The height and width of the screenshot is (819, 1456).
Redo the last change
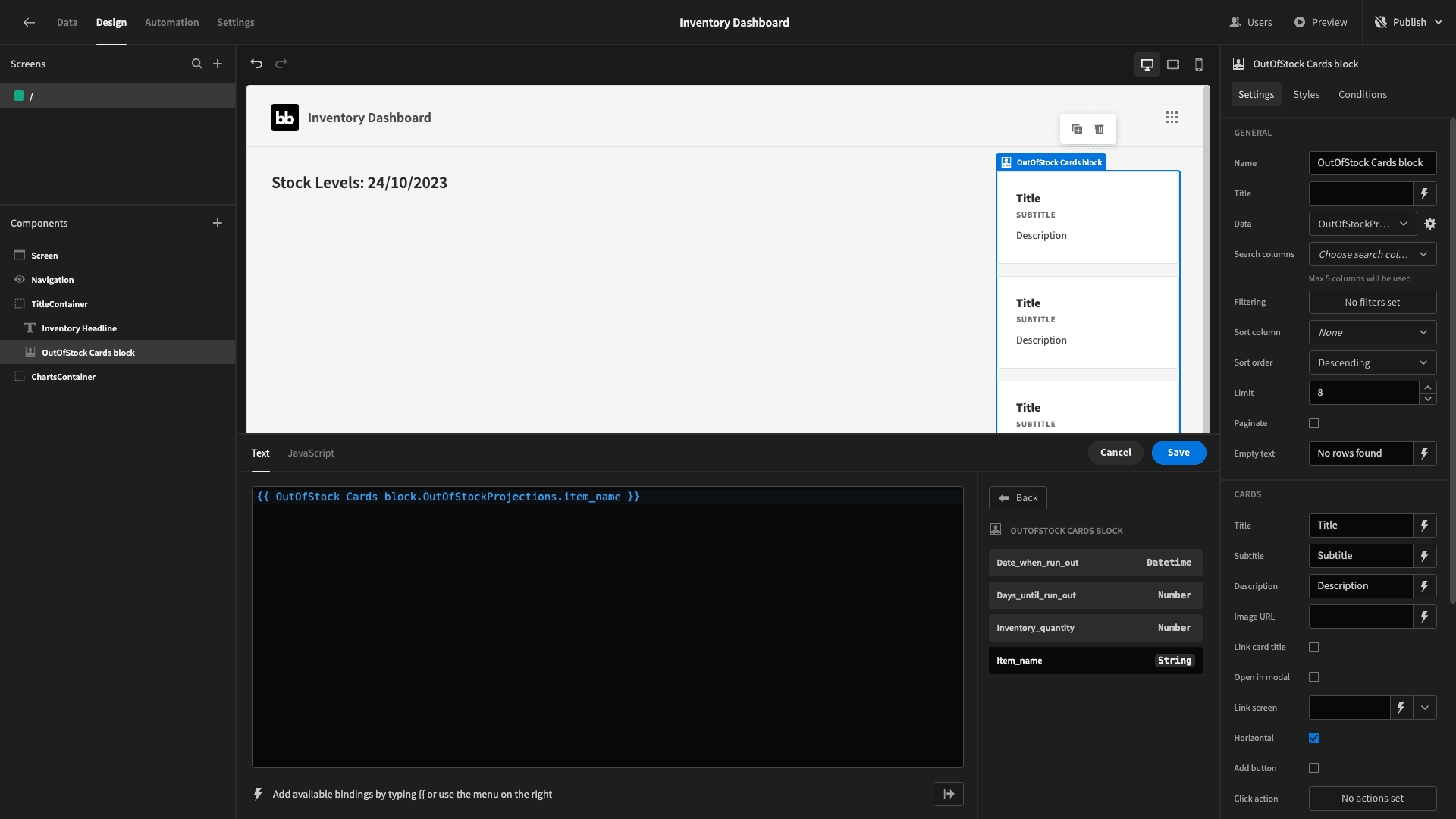coord(281,64)
